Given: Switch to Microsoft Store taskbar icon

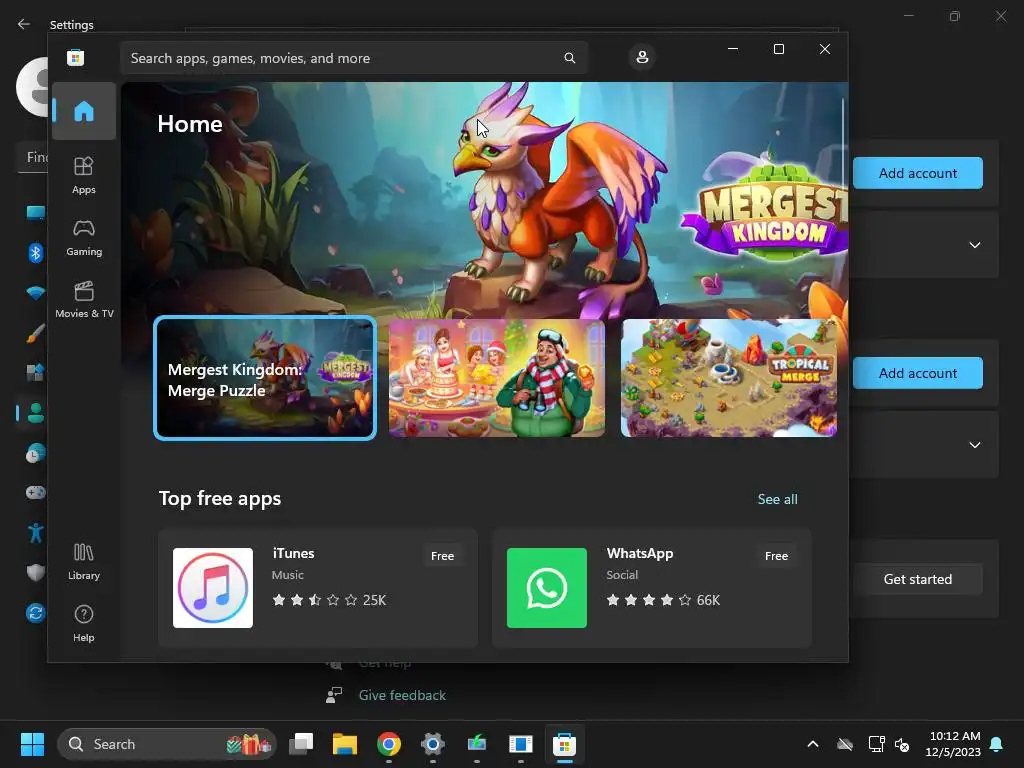Looking at the screenshot, I should tap(564, 744).
